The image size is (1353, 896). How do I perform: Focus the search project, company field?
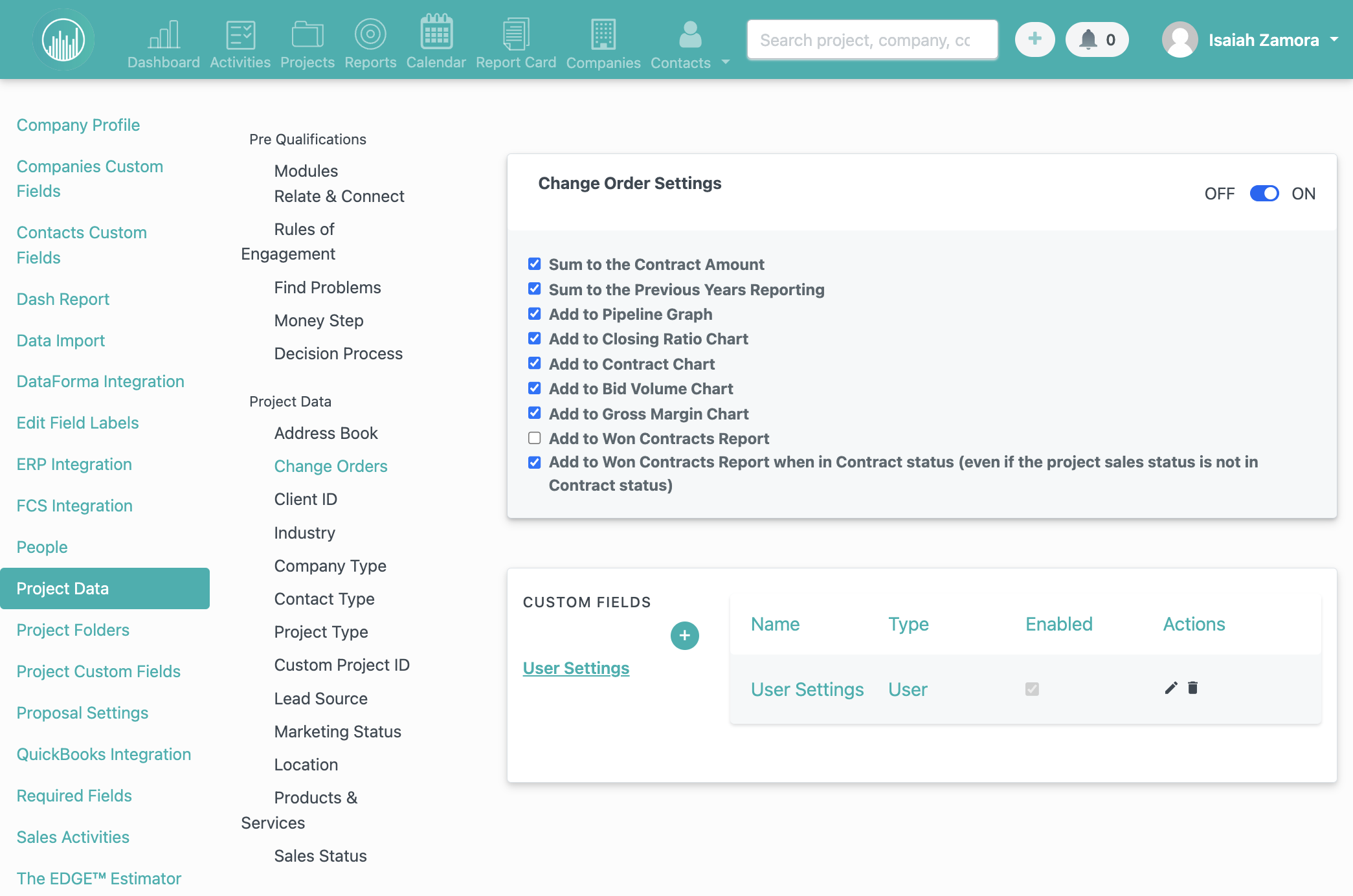click(x=872, y=40)
